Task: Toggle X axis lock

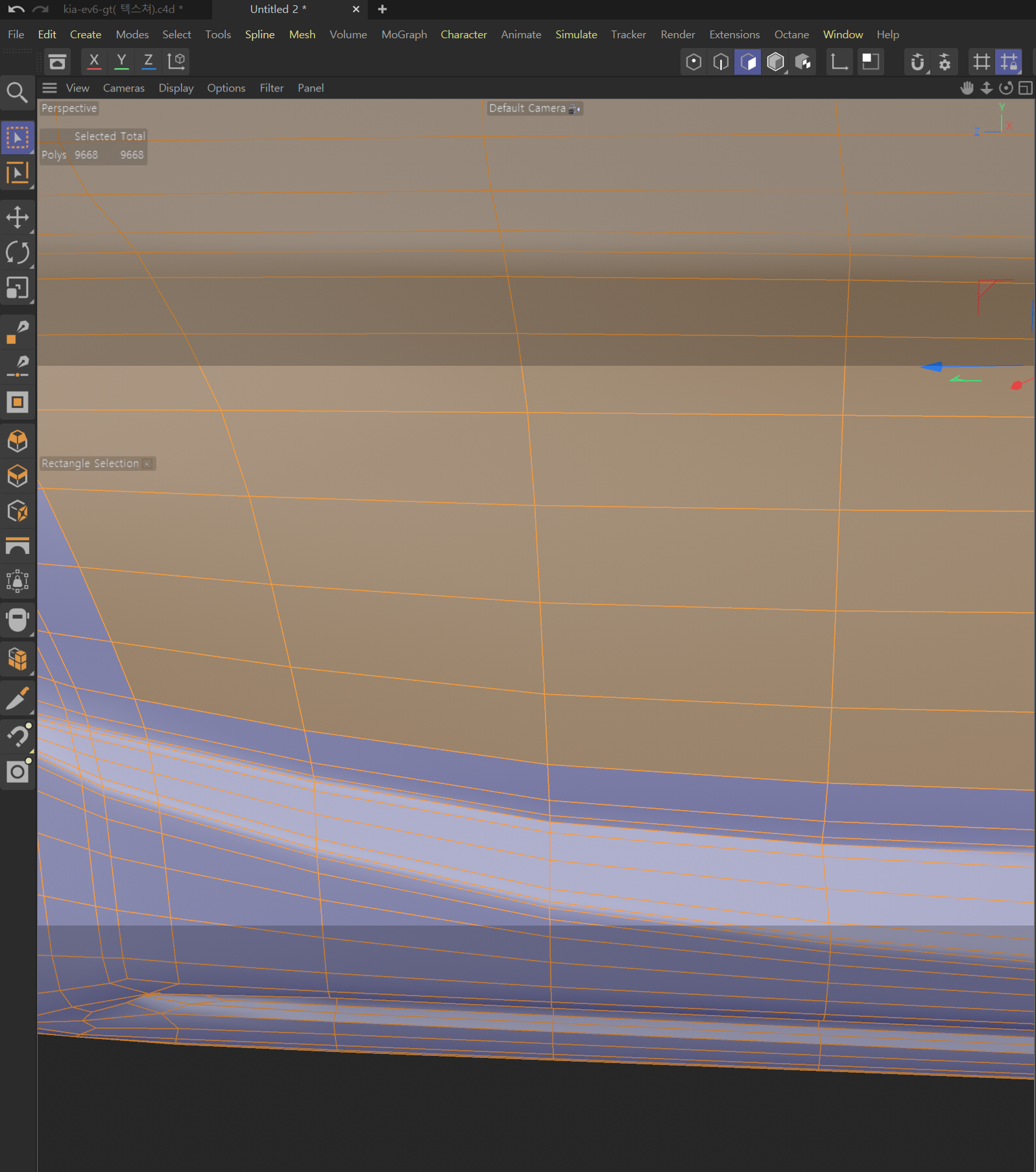Action: point(94,61)
